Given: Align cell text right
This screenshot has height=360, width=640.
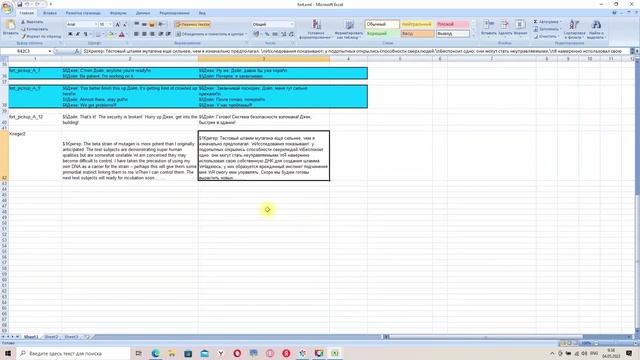Looking at the screenshot, I should (152, 34).
